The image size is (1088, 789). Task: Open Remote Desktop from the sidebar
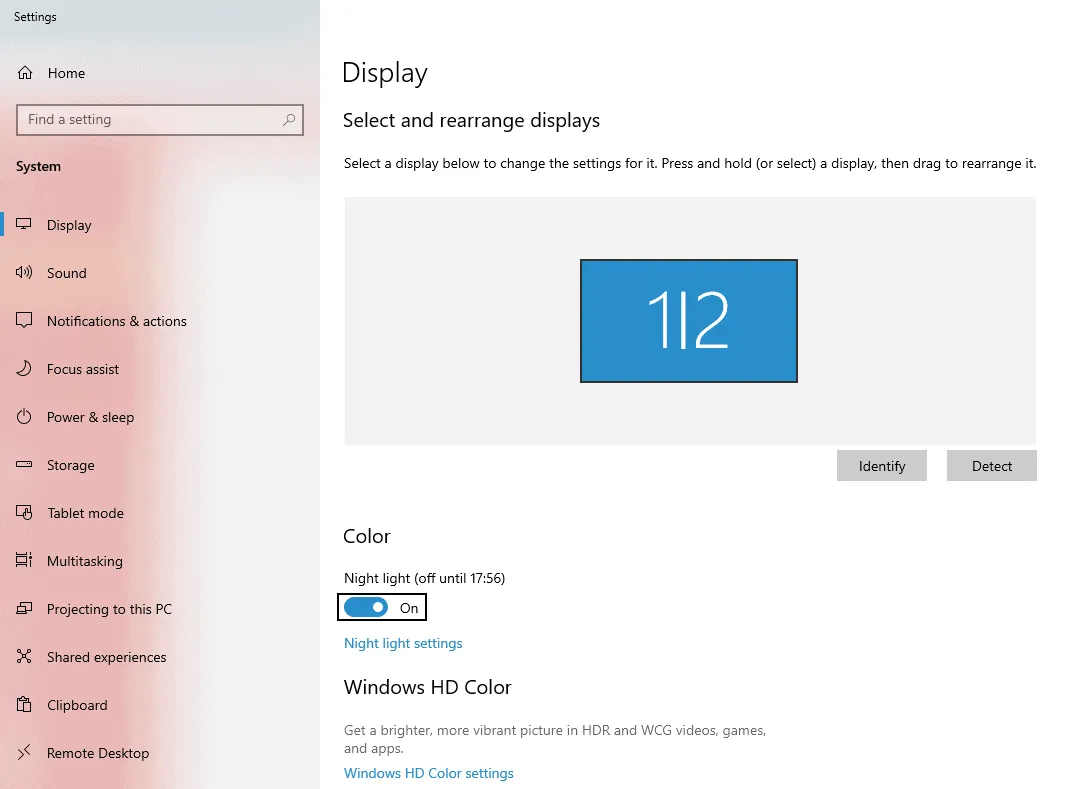[23, 753]
